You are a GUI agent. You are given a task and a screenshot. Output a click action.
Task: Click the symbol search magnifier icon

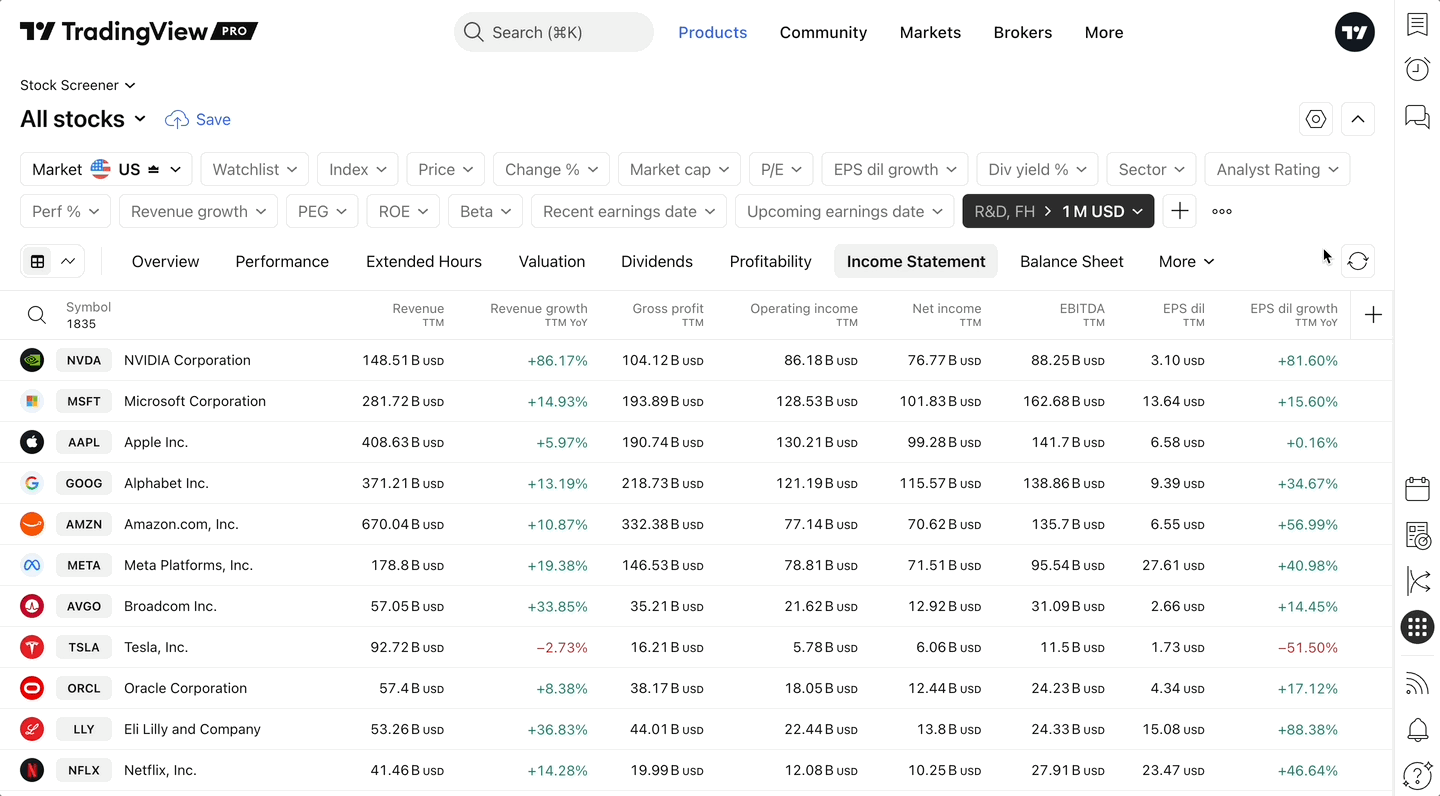(x=37, y=315)
